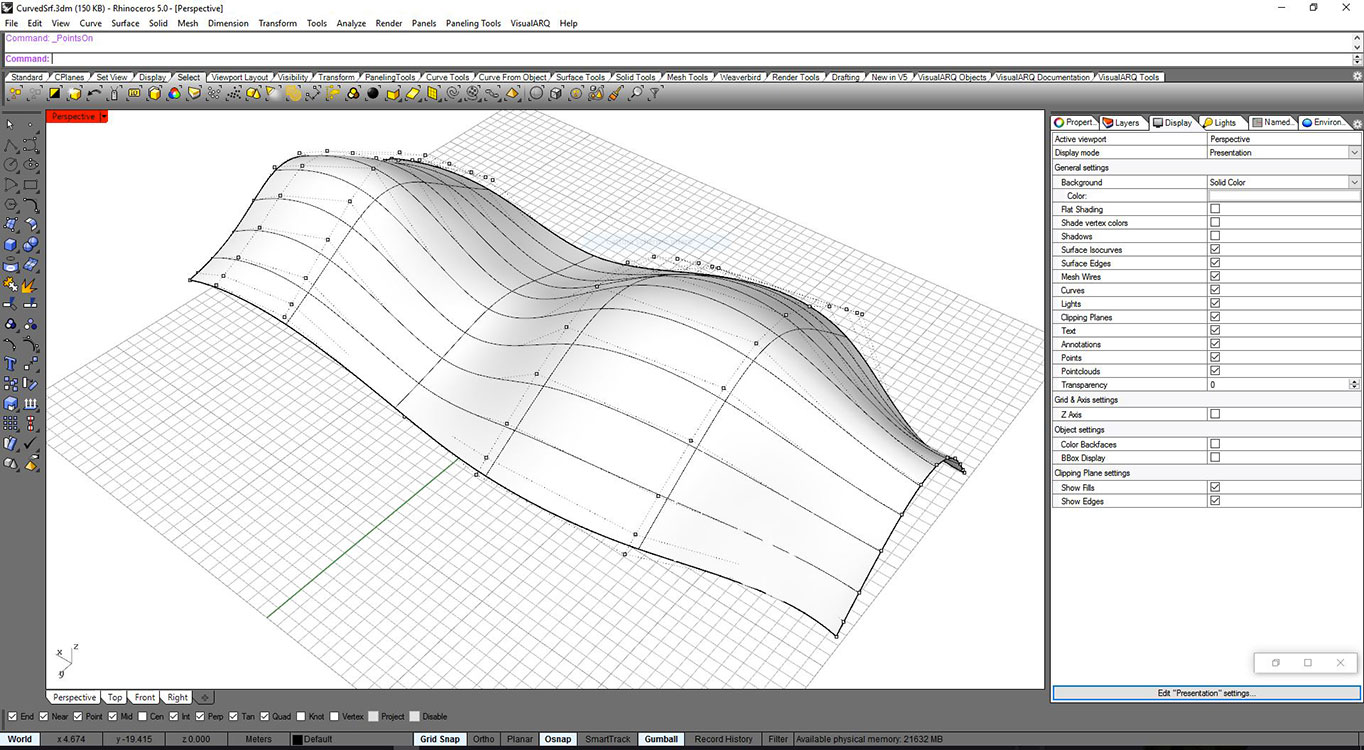Screen dimensions: 1364x750
Task: Select the pointer selection tool
Action: point(12,125)
